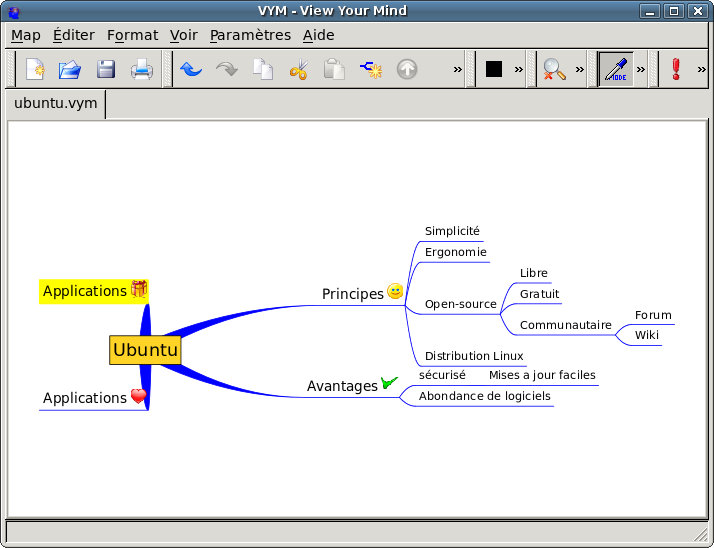
Task: Click the VYM window menu icon in title bar
Action: (14, 11)
